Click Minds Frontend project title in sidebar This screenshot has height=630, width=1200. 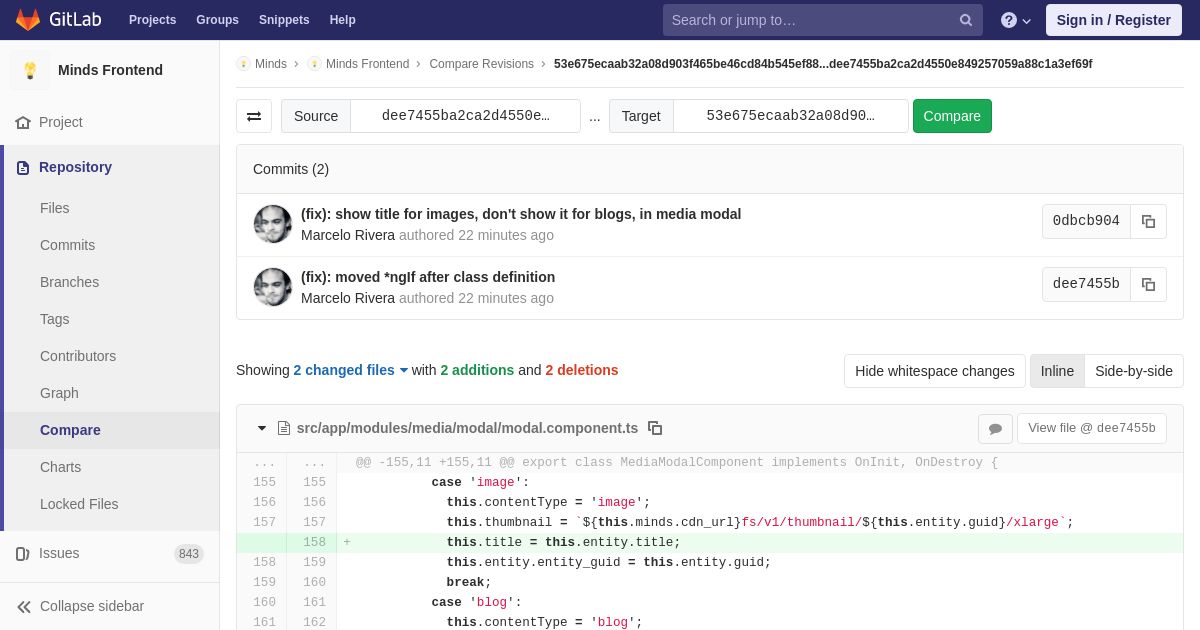pos(110,70)
